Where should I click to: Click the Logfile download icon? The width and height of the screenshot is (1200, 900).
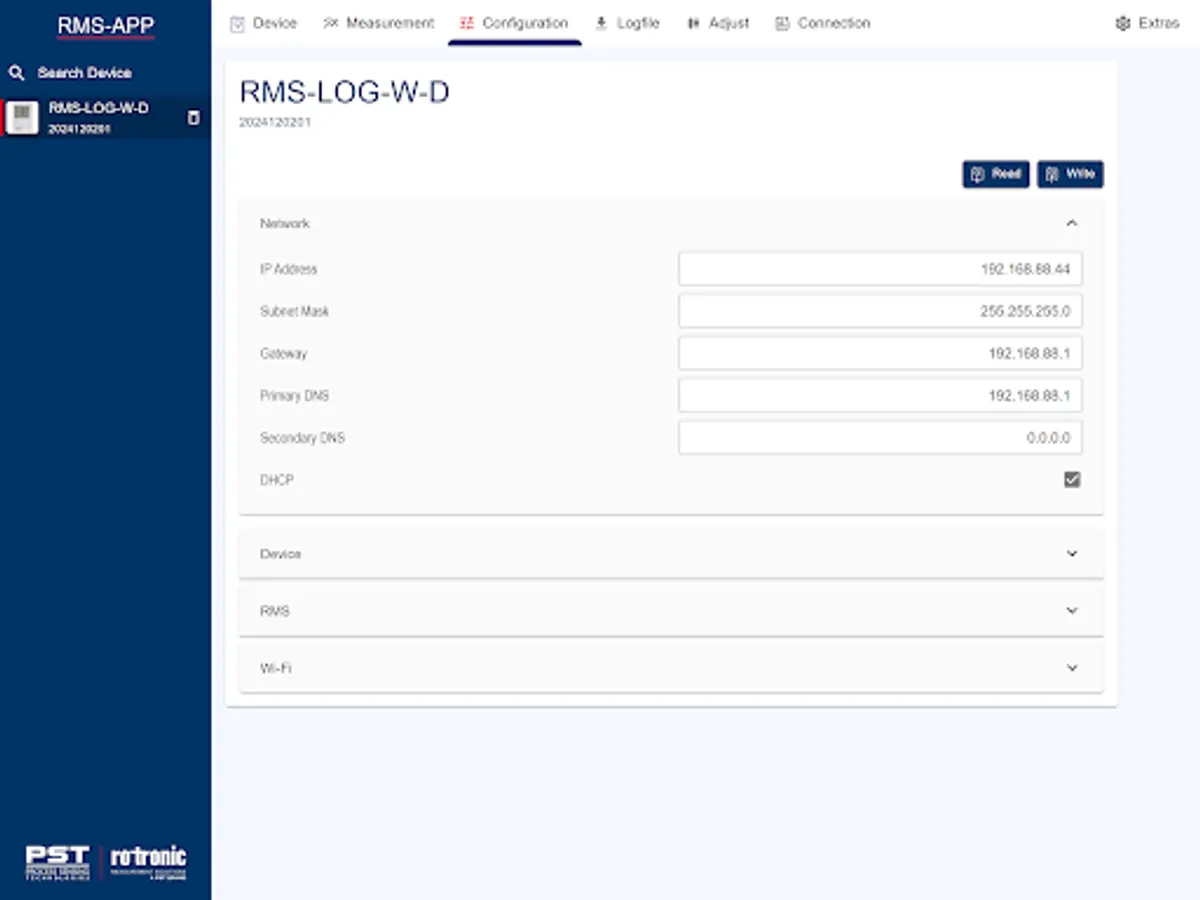pos(600,22)
